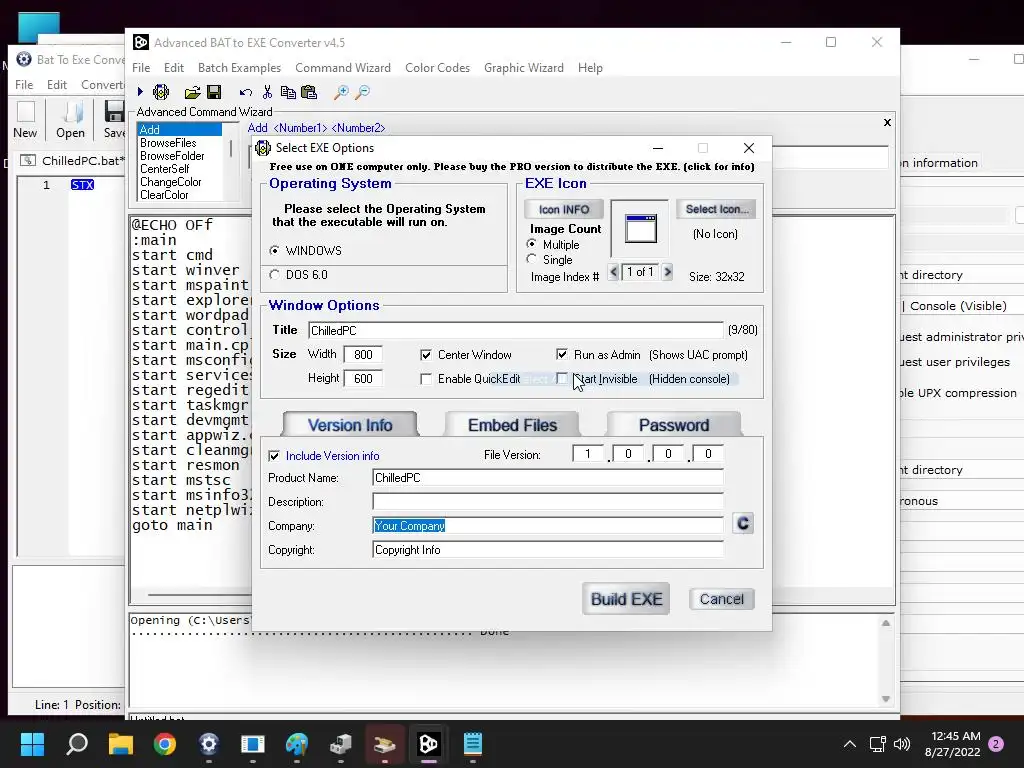
Task: Open Notepad taskbar icon
Action: tap(472, 744)
